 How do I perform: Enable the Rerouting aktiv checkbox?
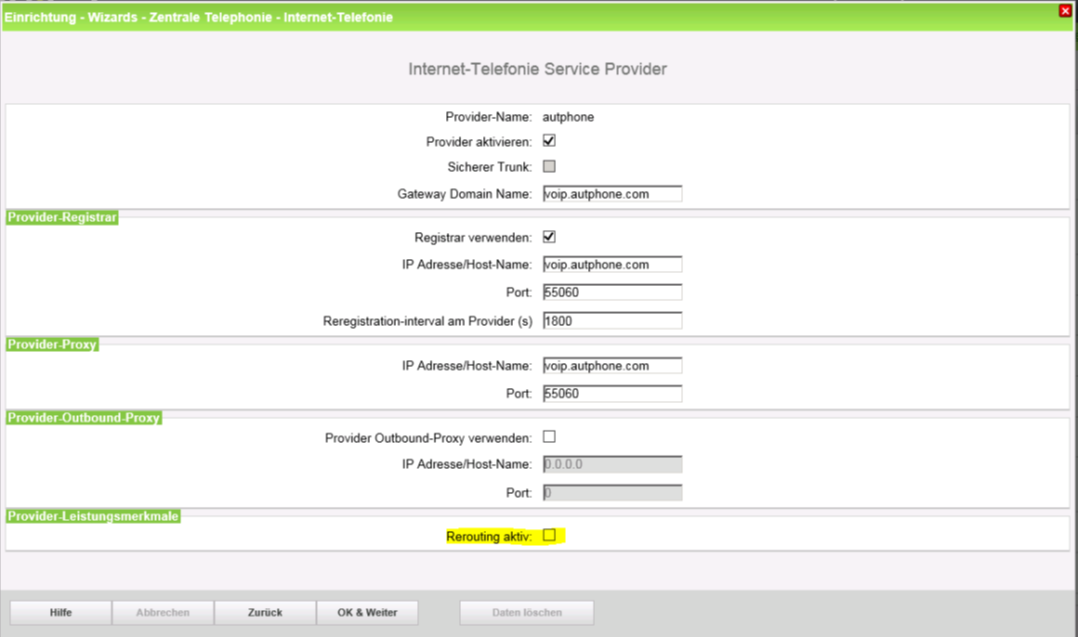[549, 536]
